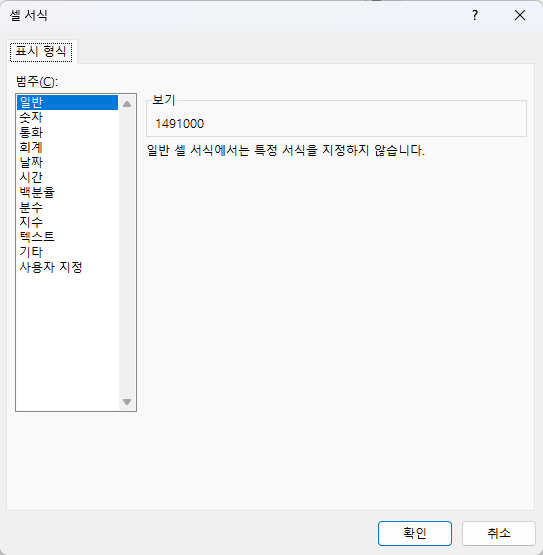Close the 셀 서식 dialog
Screen dimensions: 543x555
[x=520, y=15]
